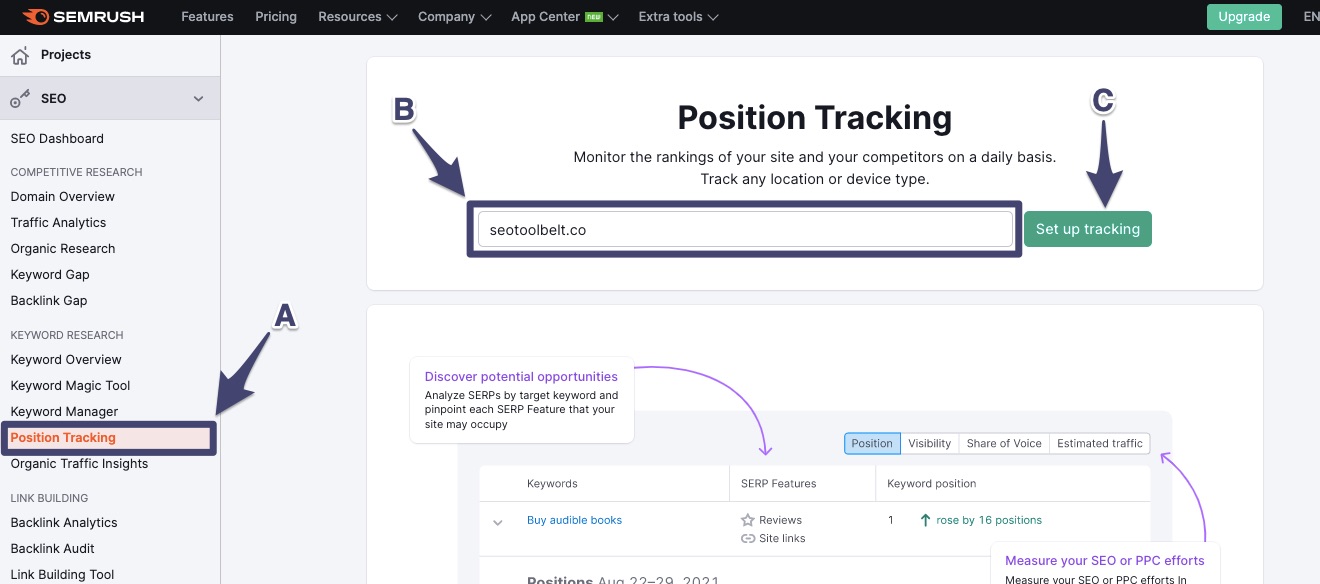Switch to the Share of Voice tab
This screenshot has width=1320, height=584.
1004,443
